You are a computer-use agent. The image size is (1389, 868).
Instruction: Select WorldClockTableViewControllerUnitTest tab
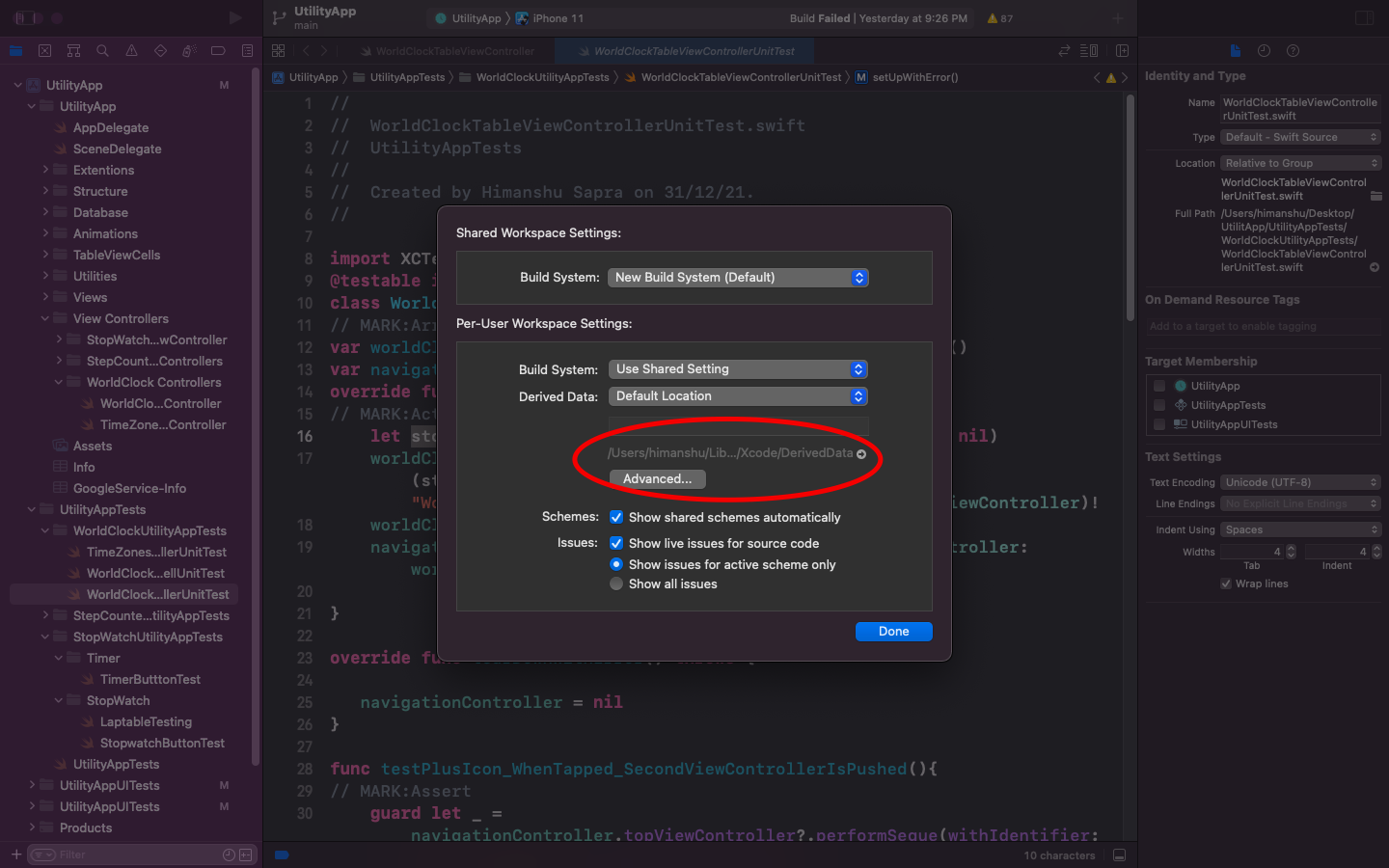pyautogui.click(x=687, y=51)
